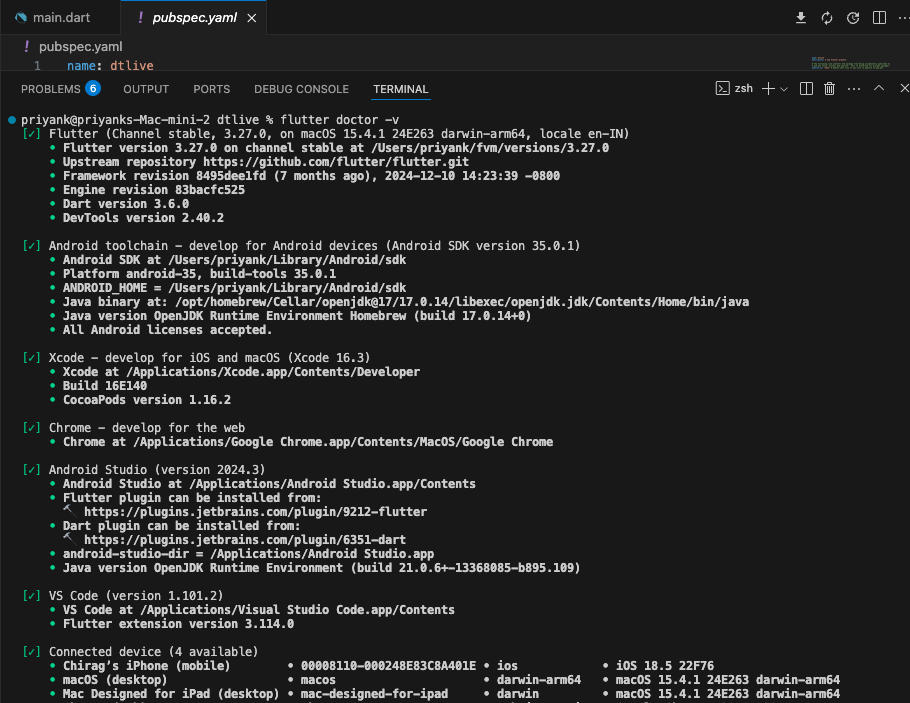Click the 'Chrome - develop for the web' heading
Image resolution: width=910 pixels, height=703 pixels.
coord(147,428)
